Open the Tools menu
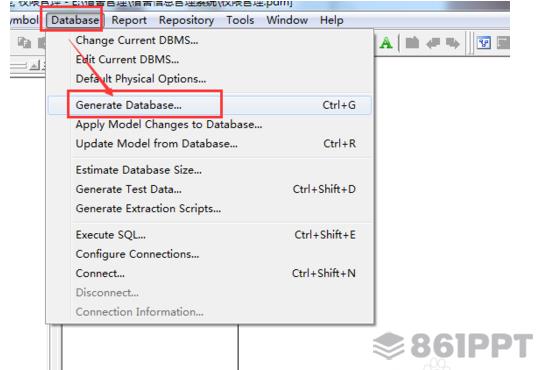Image resolution: width=543 pixels, height=370 pixels. point(240,20)
